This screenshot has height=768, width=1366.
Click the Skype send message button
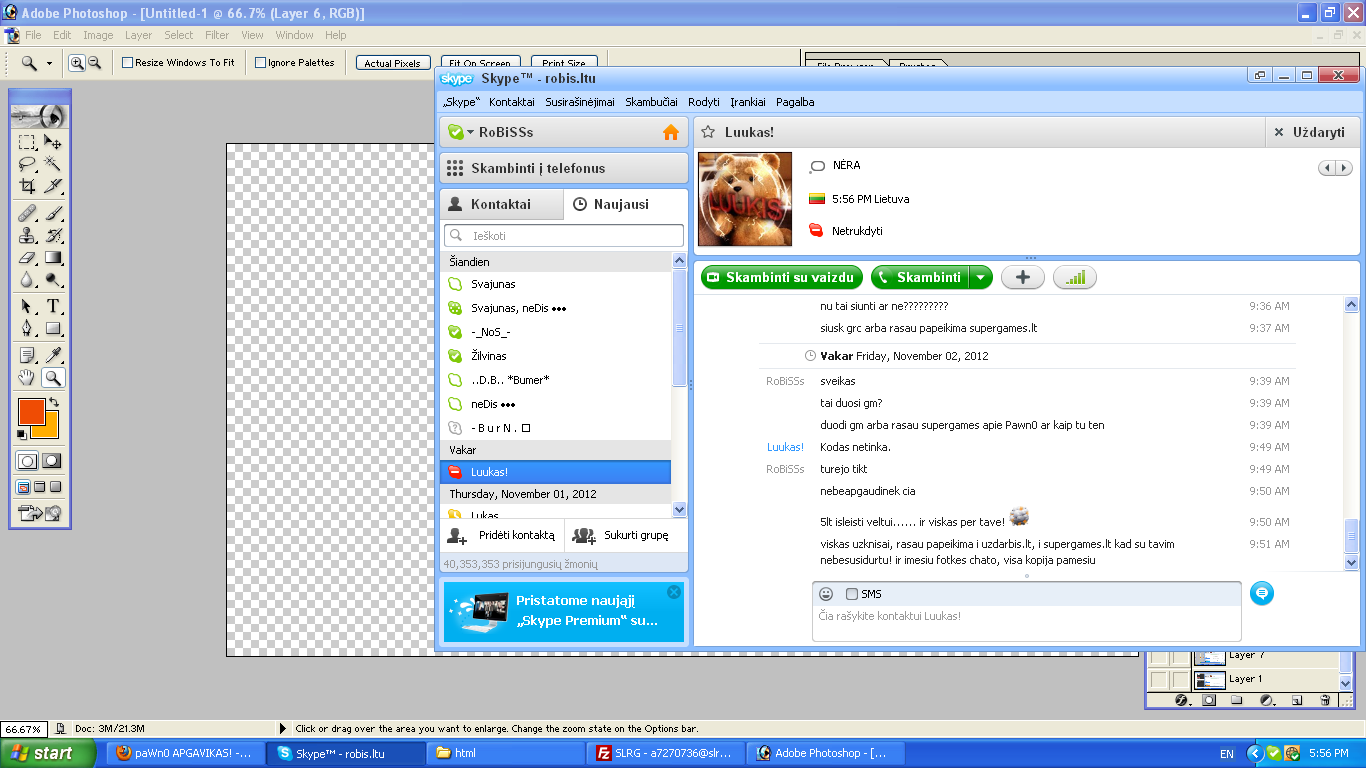pos(1262,593)
